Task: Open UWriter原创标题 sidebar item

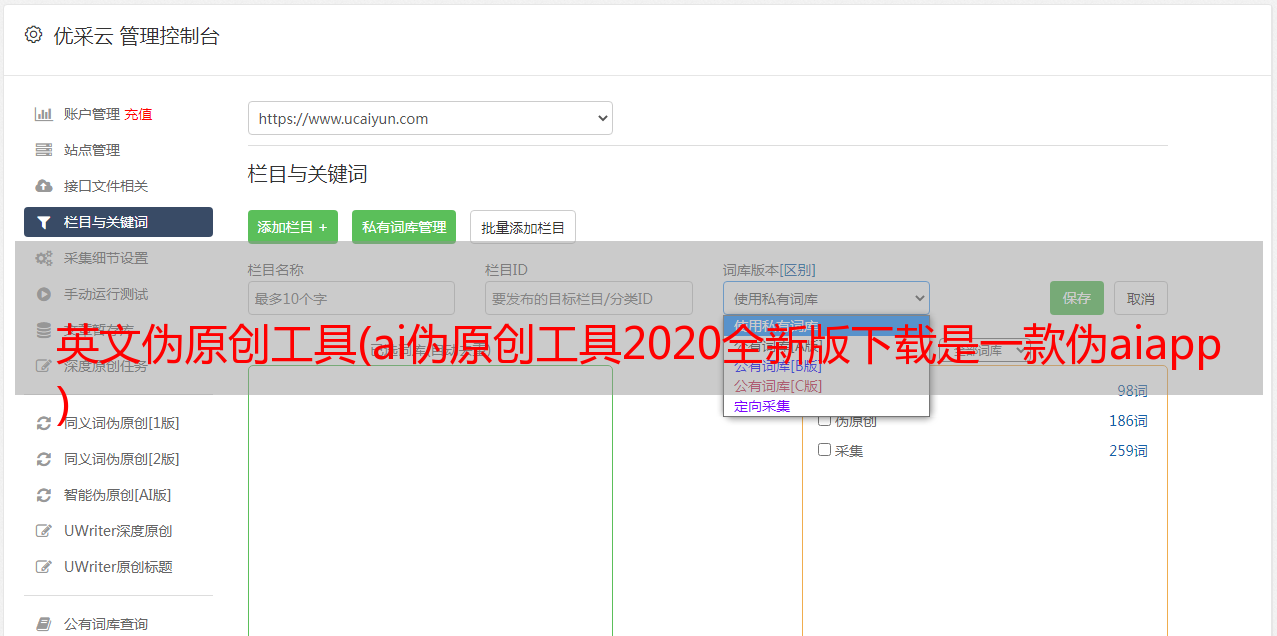Action: 118,567
